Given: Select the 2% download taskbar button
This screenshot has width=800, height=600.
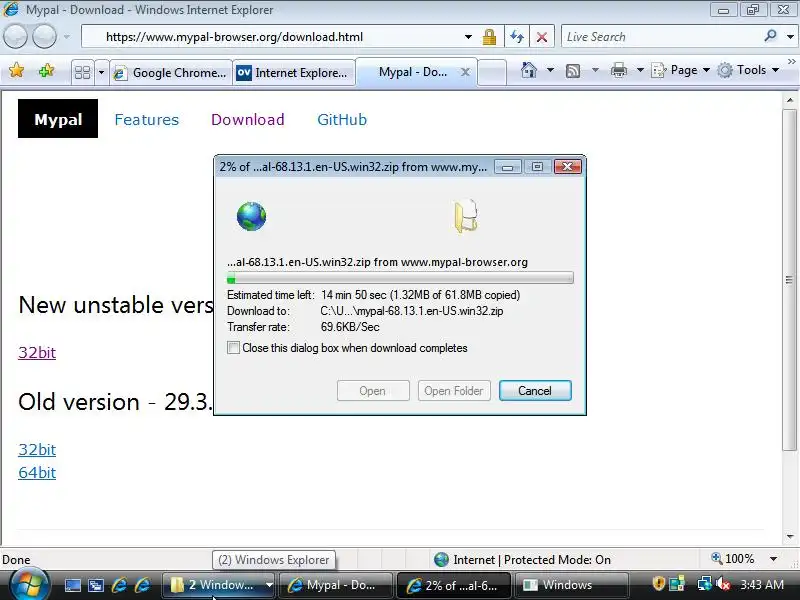Looking at the screenshot, I should [454, 585].
